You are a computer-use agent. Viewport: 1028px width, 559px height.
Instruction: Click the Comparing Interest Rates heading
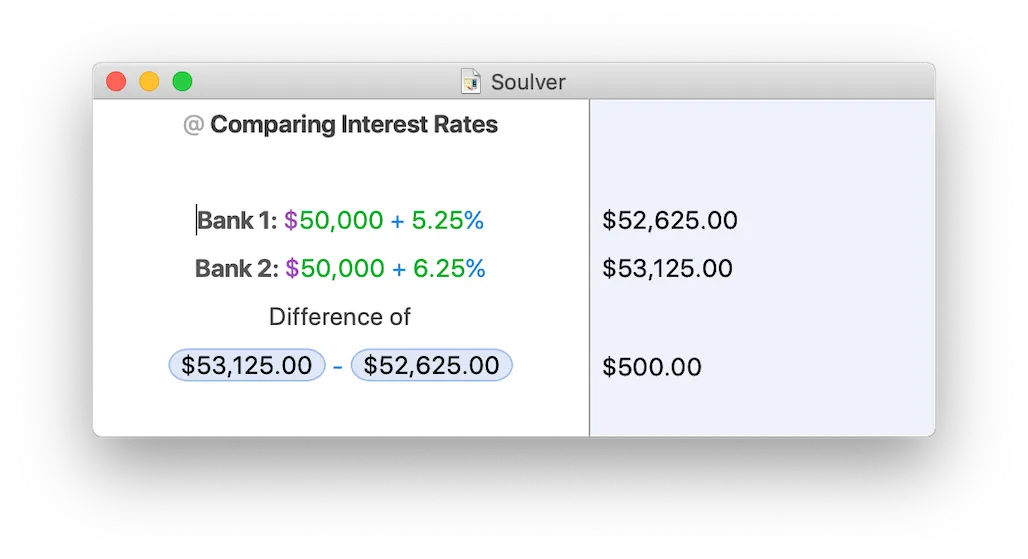pyautogui.click(x=354, y=125)
